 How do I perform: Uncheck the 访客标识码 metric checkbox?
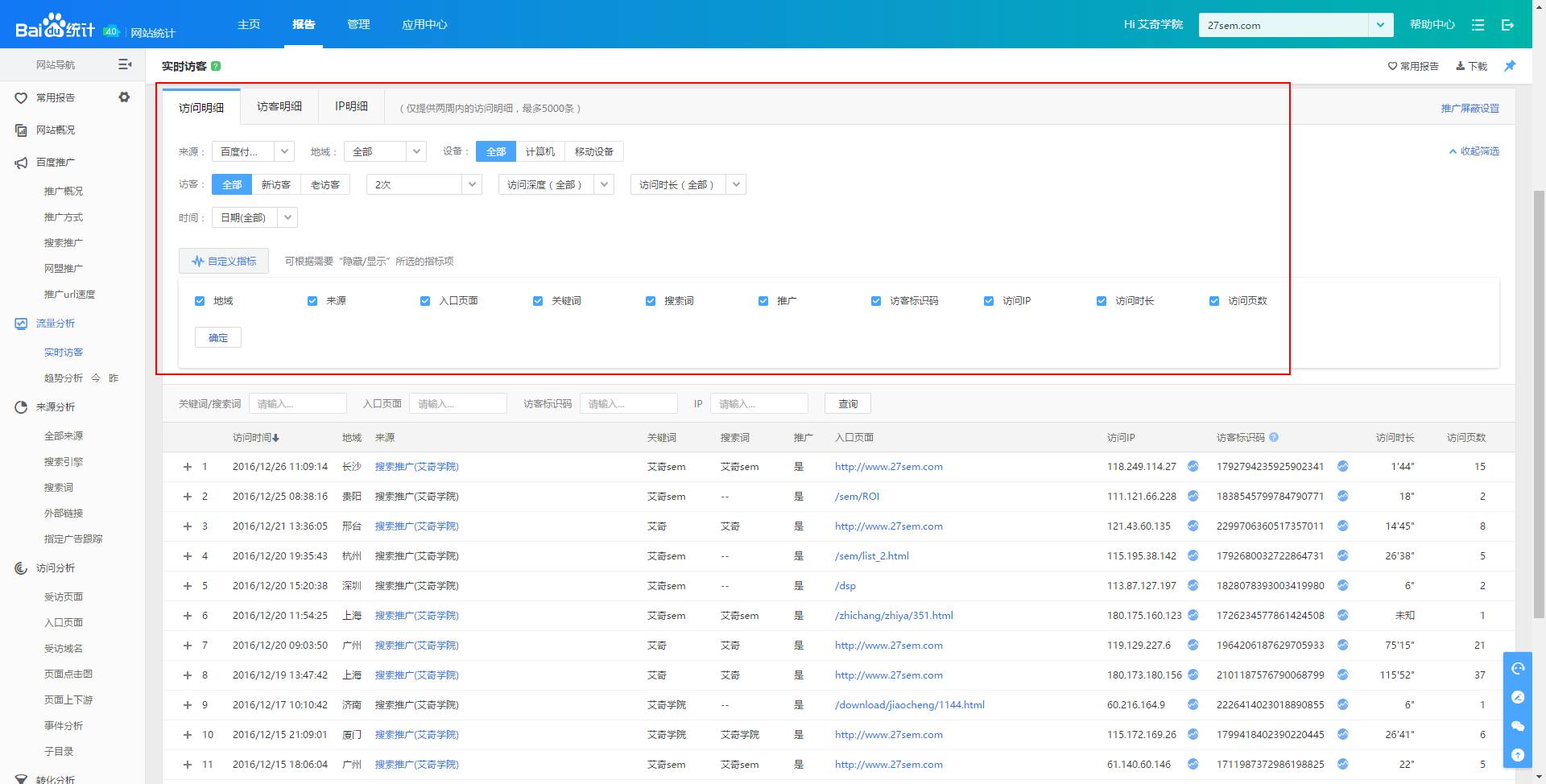click(x=876, y=301)
